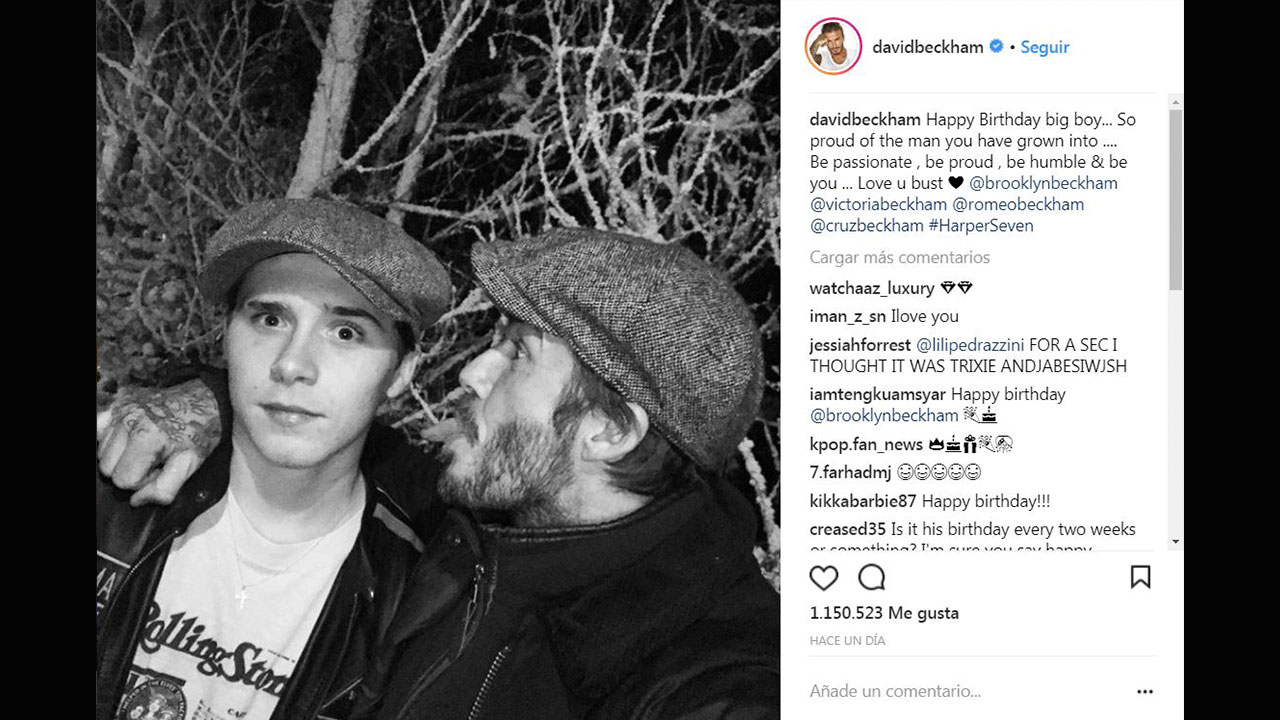Image resolution: width=1280 pixels, height=720 pixels.
Task: View the 1.150.523 Me gusta likes list
Action: [x=884, y=613]
